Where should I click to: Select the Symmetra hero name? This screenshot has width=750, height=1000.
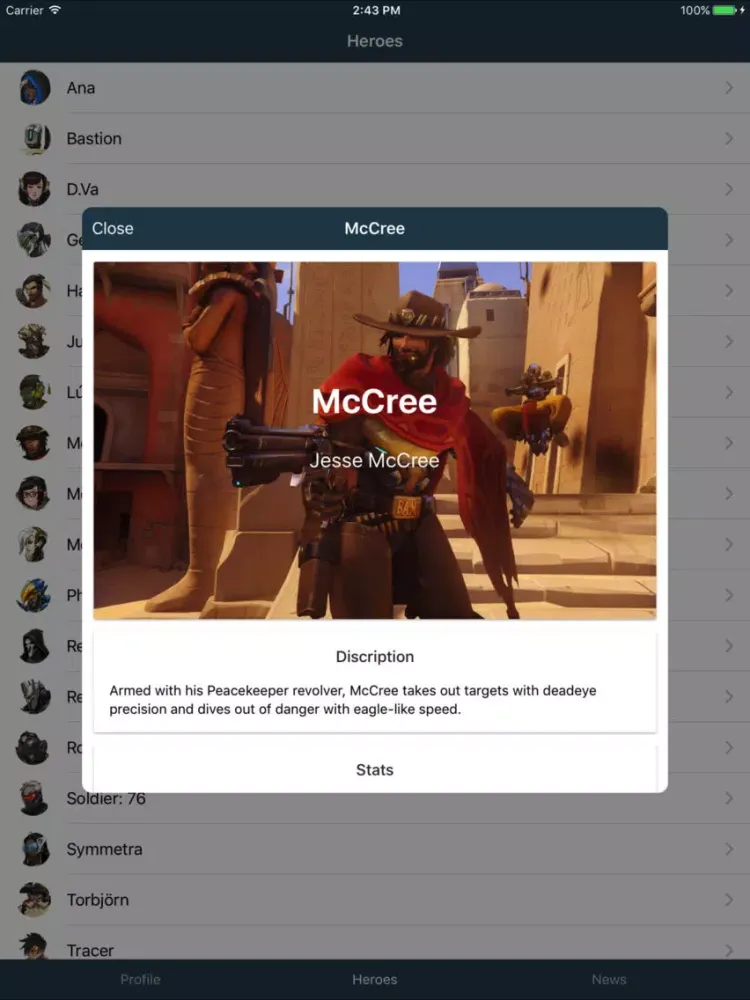tap(105, 849)
